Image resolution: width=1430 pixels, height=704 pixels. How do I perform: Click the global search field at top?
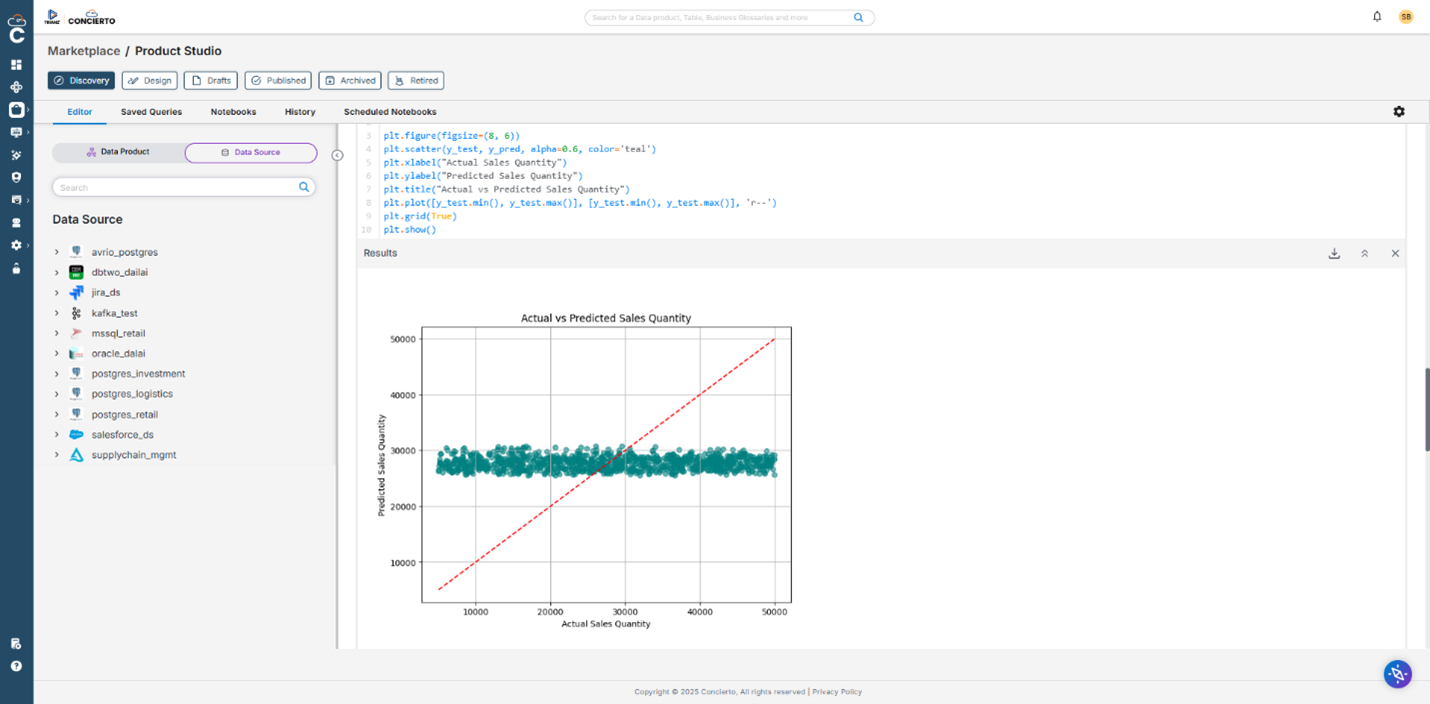tap(722, 17)
